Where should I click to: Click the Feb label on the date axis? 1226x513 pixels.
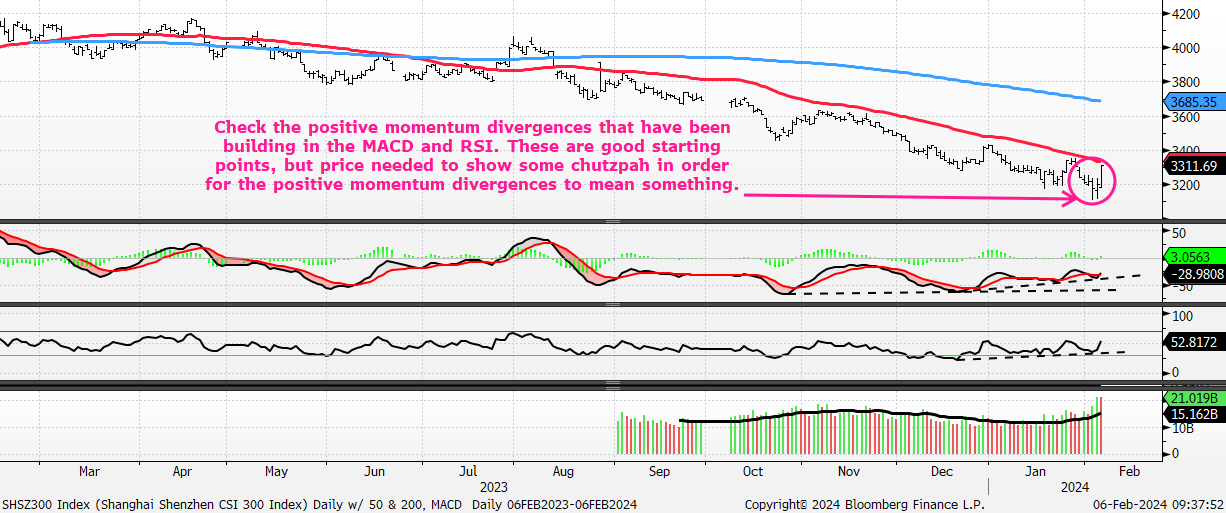pyautogui.click(x=1129, y=469)
